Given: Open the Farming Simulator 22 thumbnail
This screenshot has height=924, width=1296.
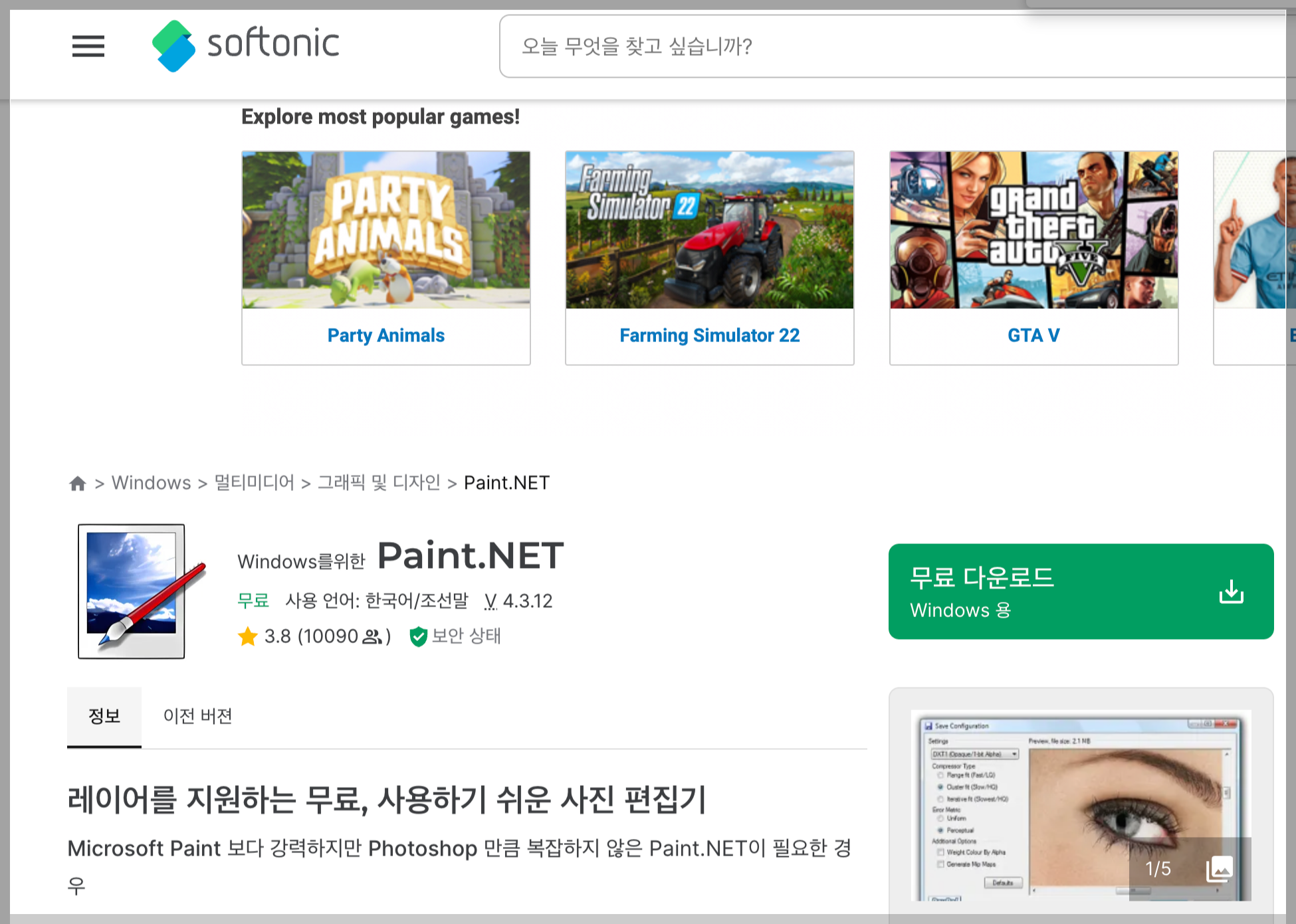Looking at the screenshot, I should [710, 230].
